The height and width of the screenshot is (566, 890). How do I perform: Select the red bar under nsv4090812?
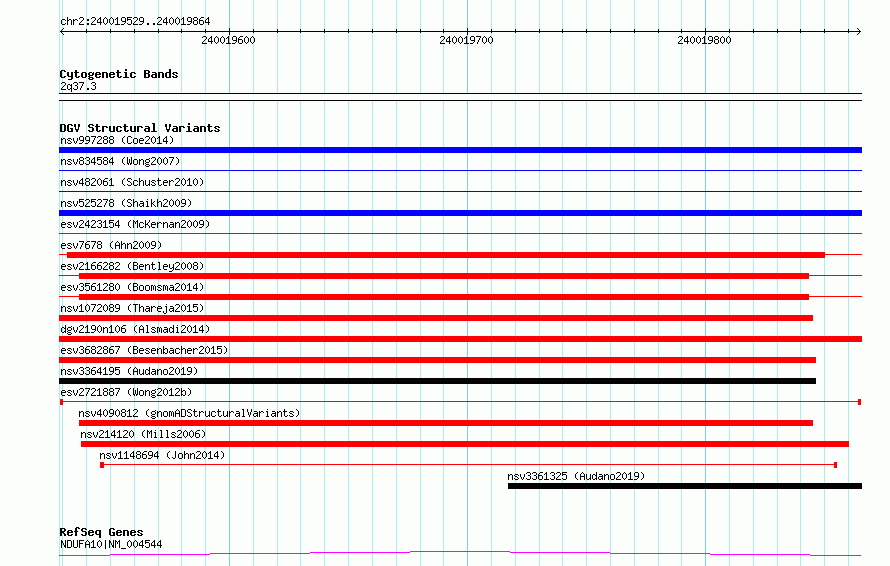446,423
